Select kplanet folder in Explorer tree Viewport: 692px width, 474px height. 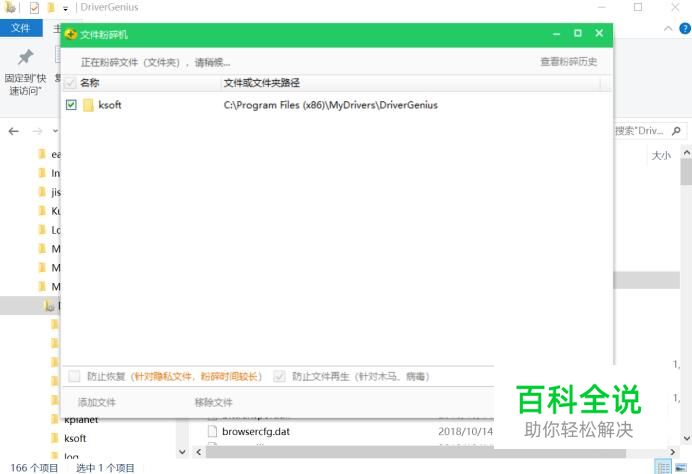coord(81,420)
